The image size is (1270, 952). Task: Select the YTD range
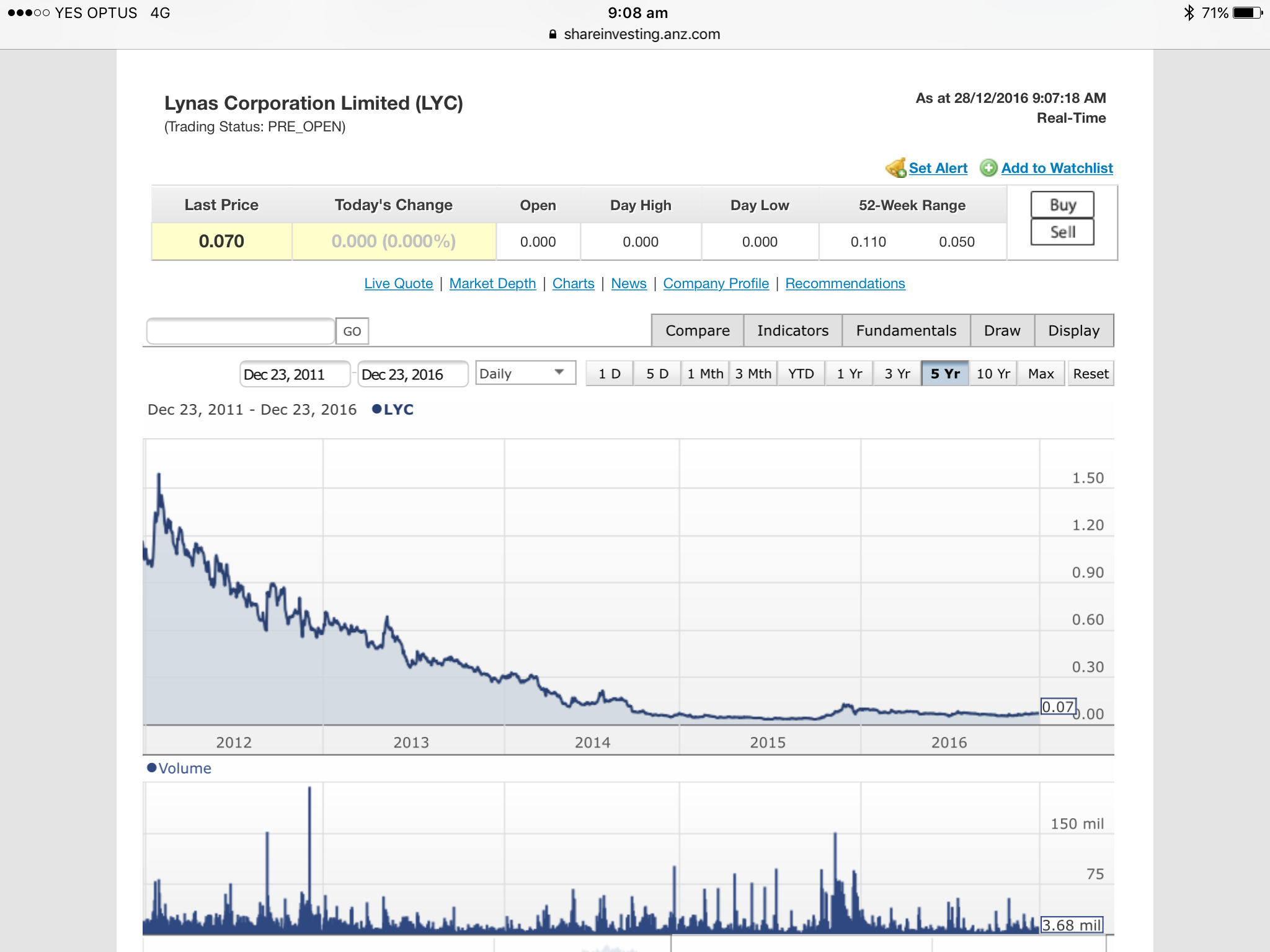click(x=801, y=373)
